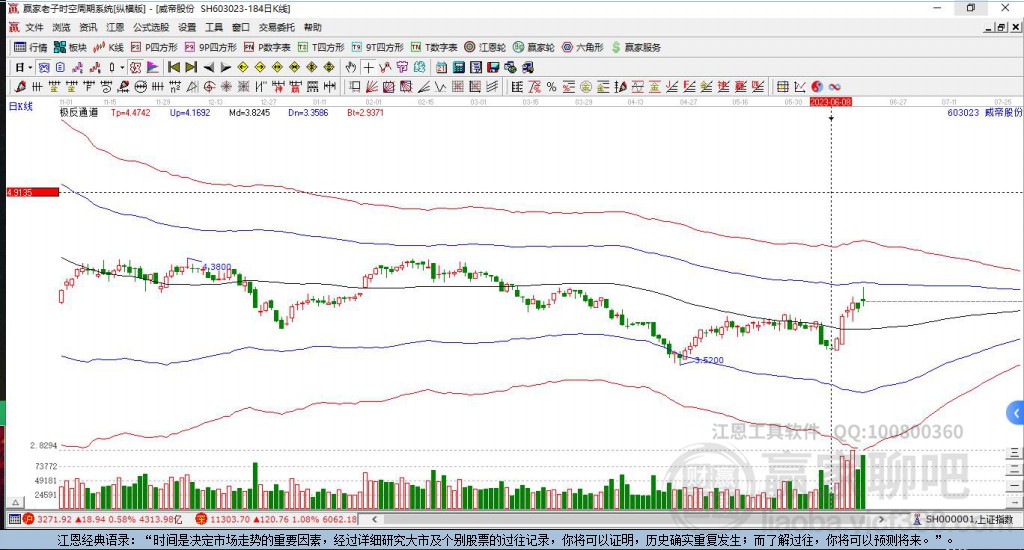Click the first yellow diamond arrow icon

tap(243, 67)
